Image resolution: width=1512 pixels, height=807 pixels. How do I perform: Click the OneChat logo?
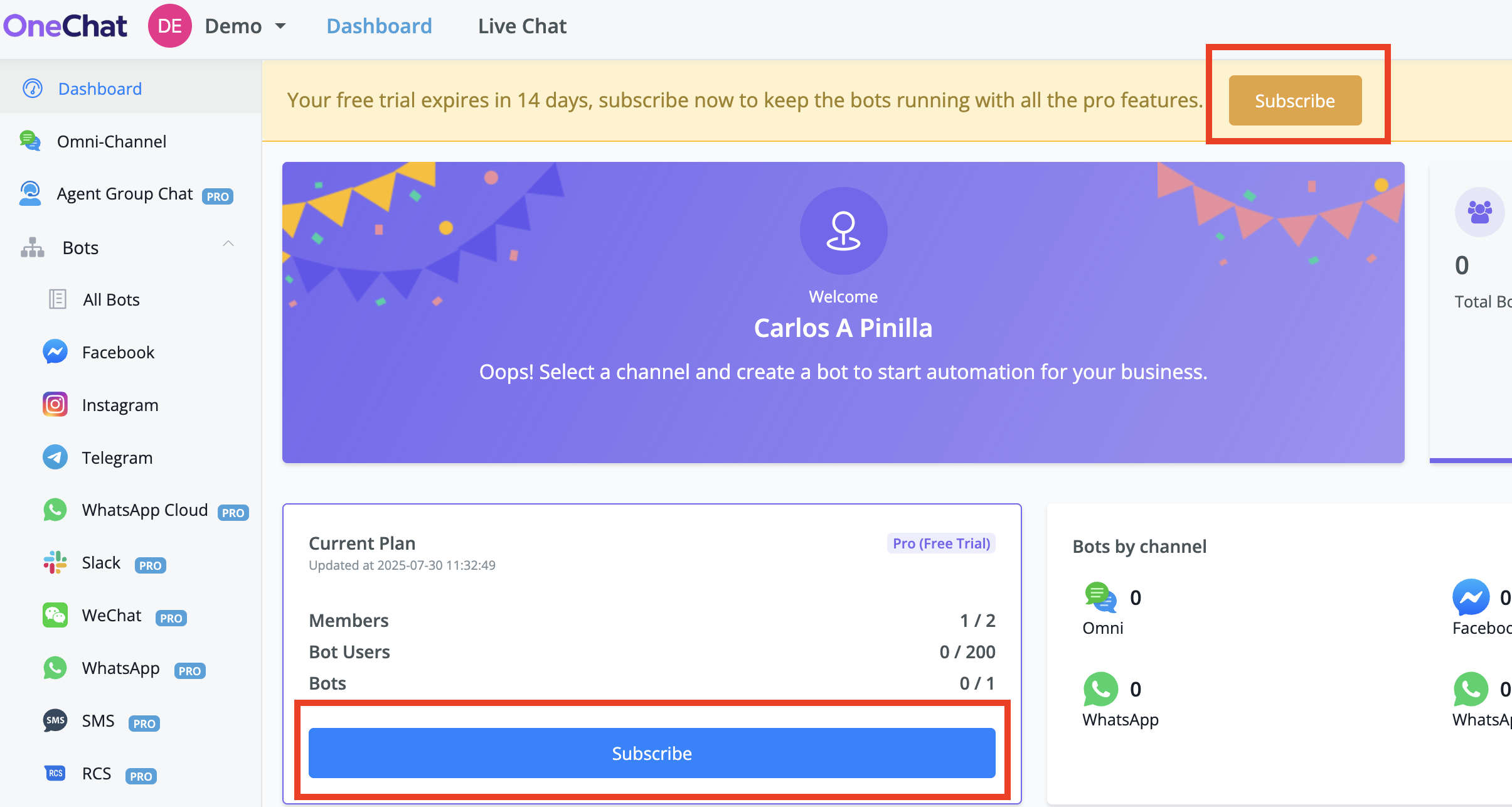tap(65, 26)
